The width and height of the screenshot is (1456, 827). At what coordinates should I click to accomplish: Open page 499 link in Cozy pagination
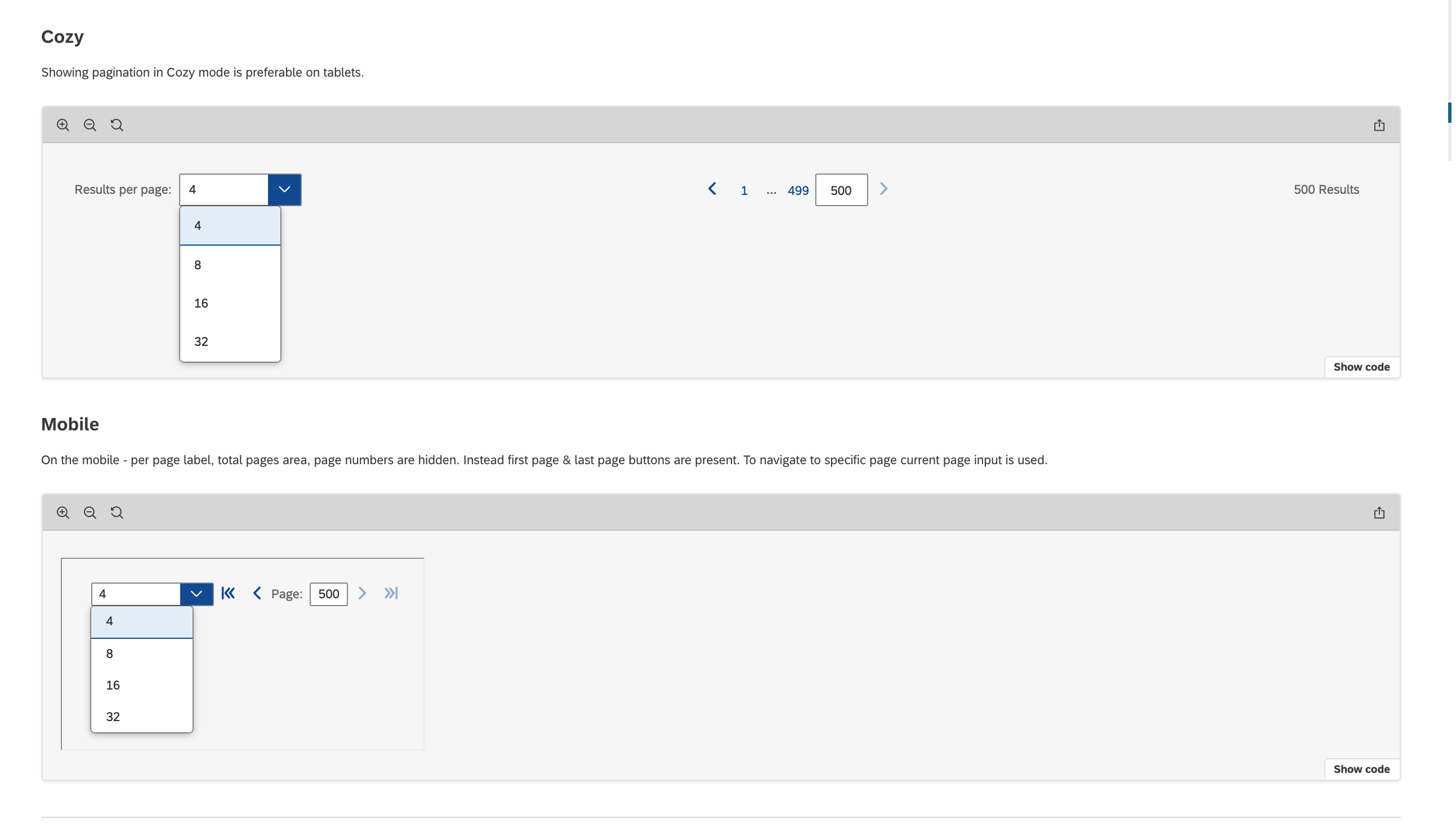coord(798,191)
